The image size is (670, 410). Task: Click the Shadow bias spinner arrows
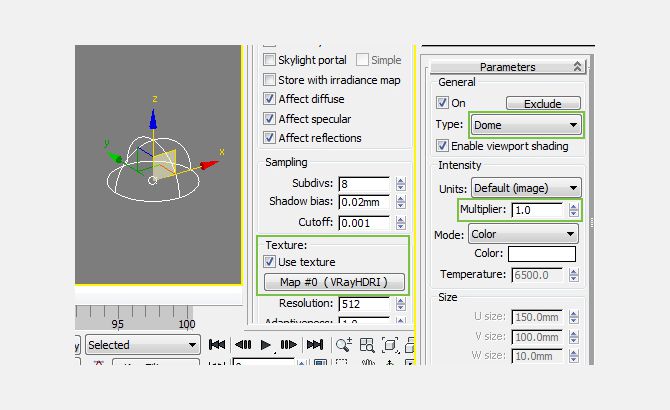click(400, 202)
